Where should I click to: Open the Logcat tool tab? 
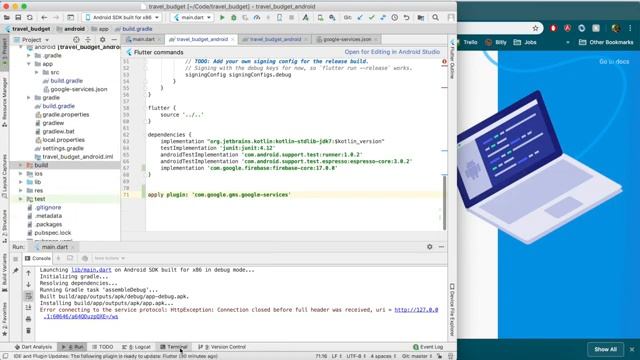pyautogui.click(x=137, y=347)
